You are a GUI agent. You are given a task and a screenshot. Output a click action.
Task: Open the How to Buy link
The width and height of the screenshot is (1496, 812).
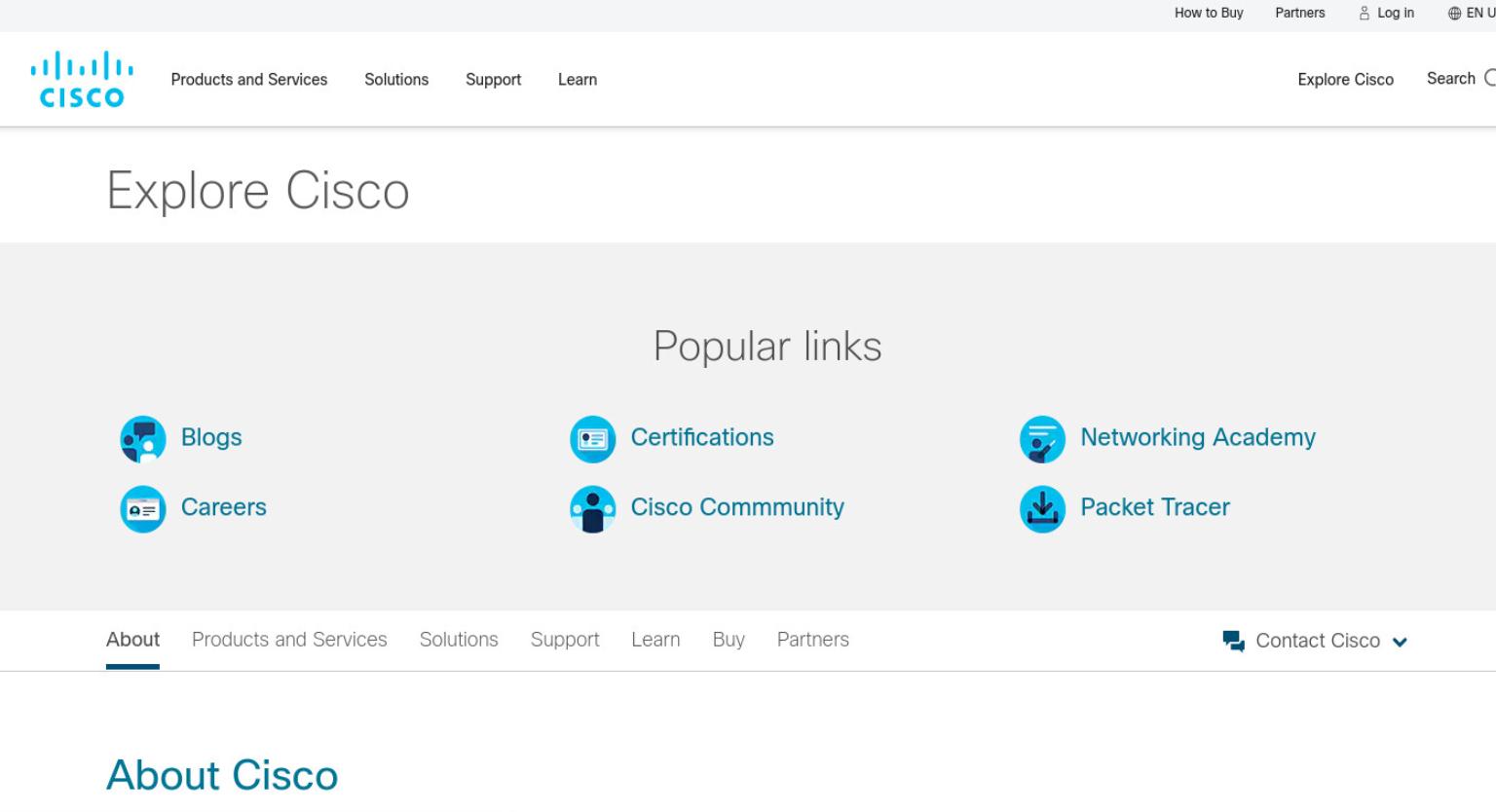click(1209, 13)
